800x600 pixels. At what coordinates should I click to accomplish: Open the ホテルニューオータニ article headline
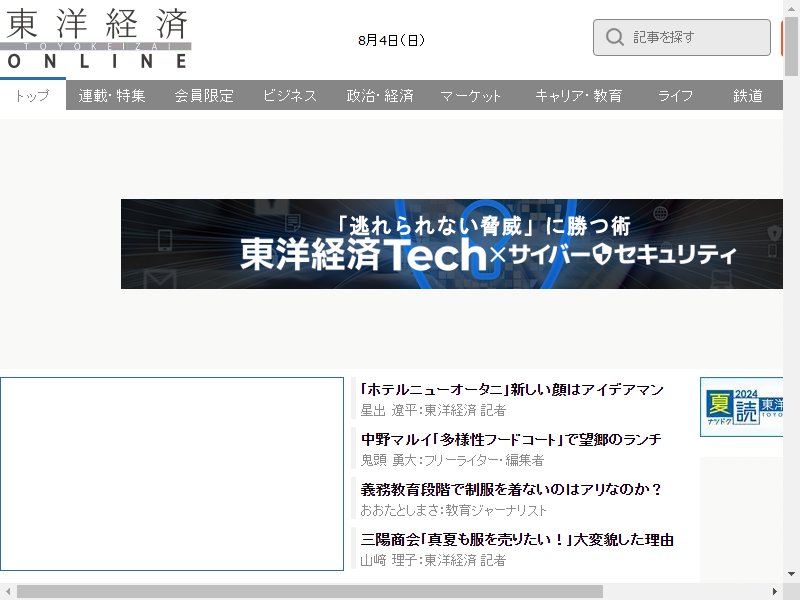click(x=511, y=389)
